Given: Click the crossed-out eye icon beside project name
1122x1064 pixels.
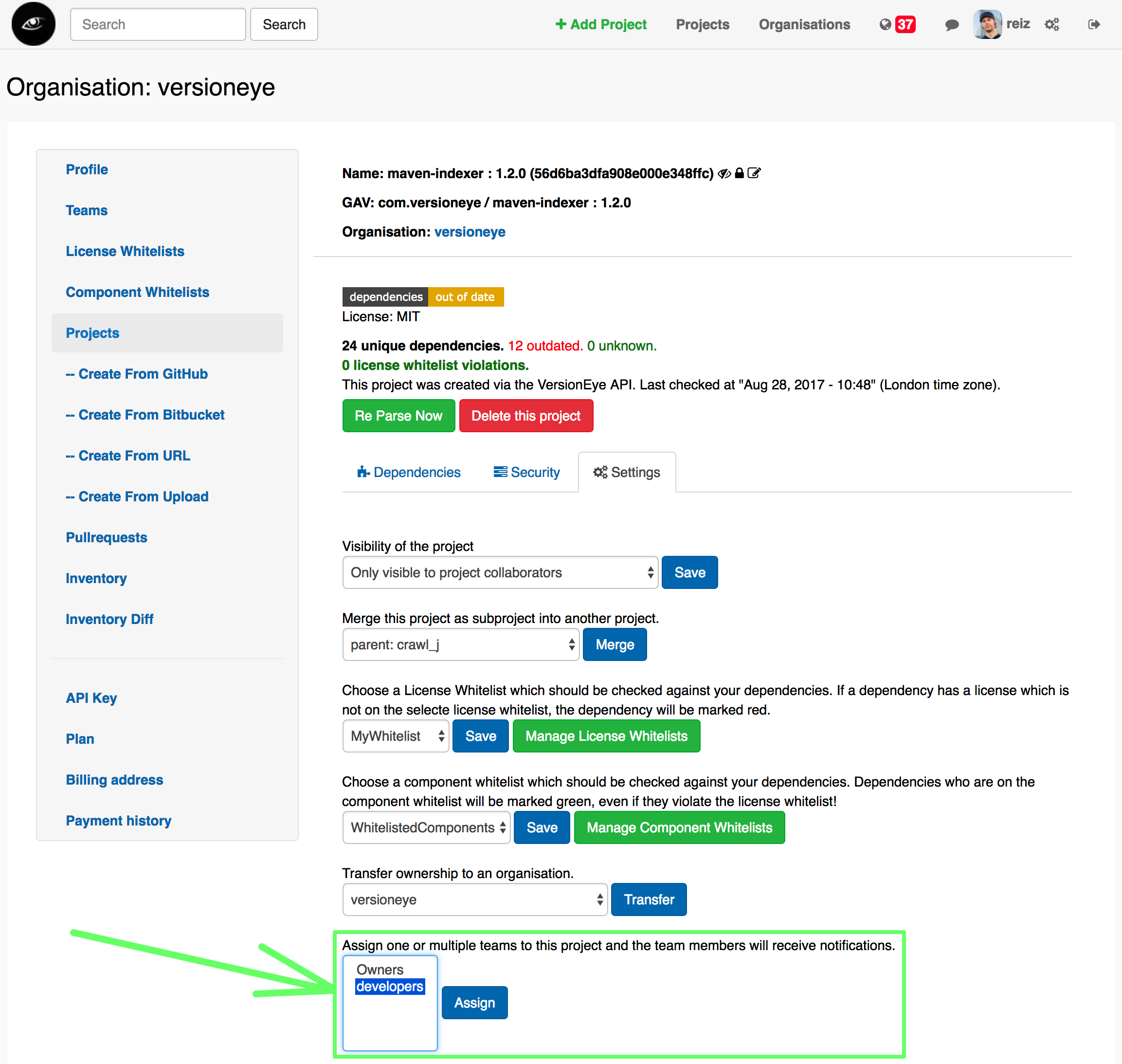Looking at the screenshot, I should 724,173.
